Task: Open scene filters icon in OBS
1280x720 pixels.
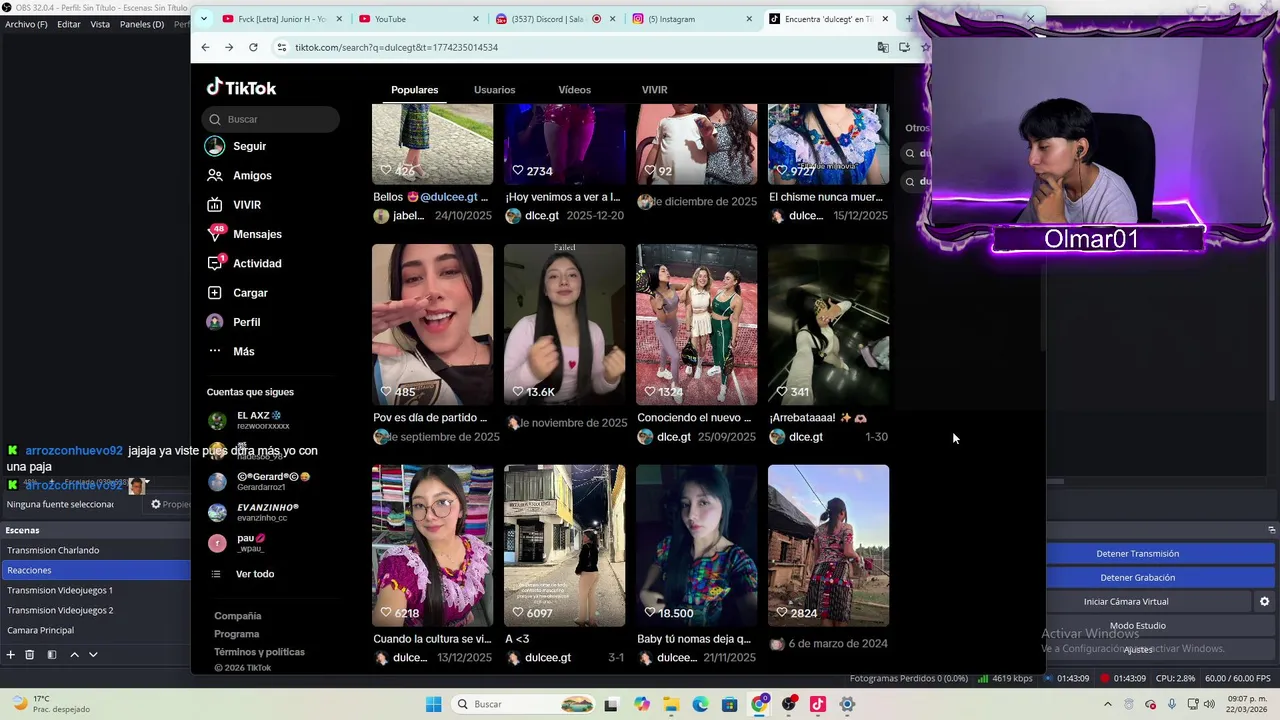Action: coord(50,654)
